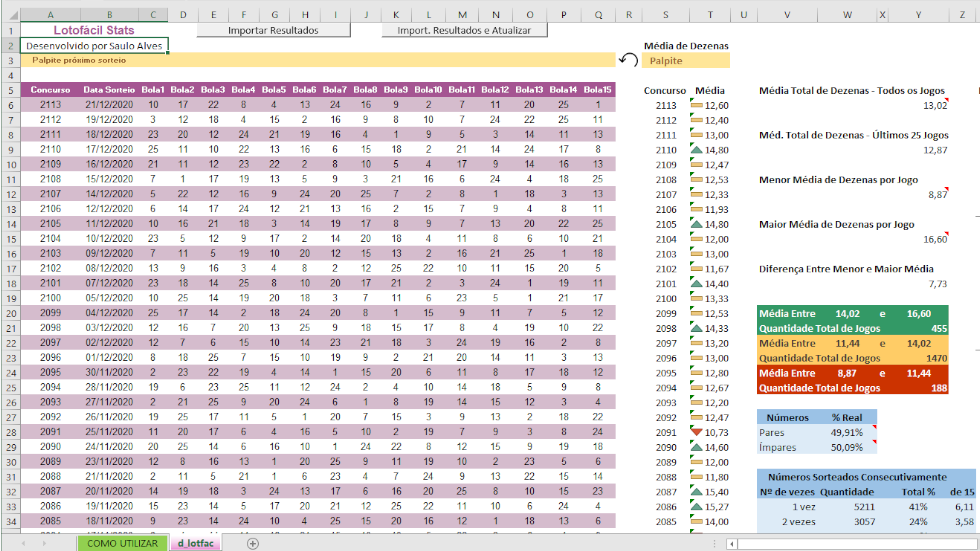Click the green up-arrow icon for concurso 2110
The width and height of the screenshot is (980, 551).
point(697,150)
